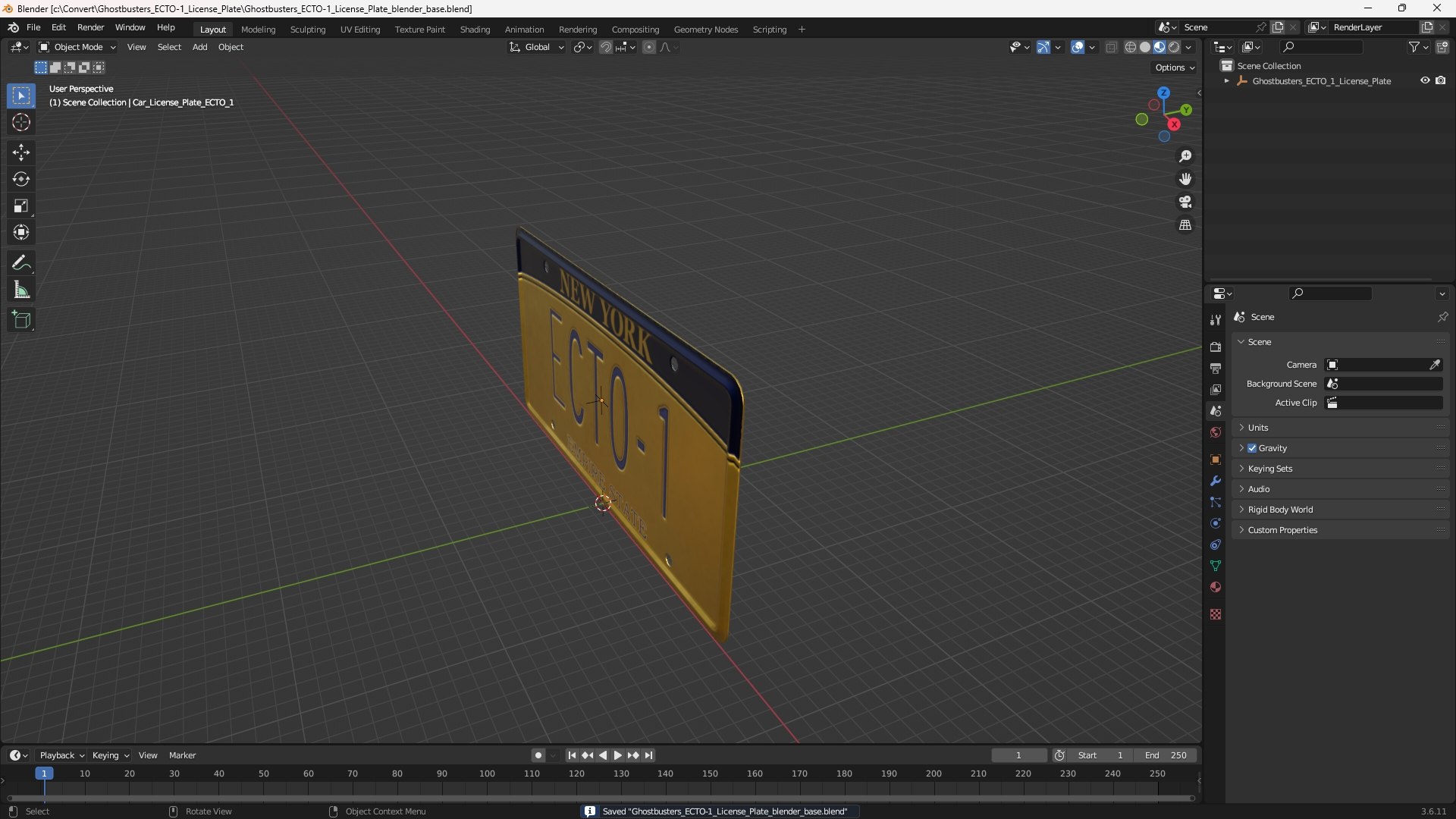Open the Render properties tab

(1216, 347)
